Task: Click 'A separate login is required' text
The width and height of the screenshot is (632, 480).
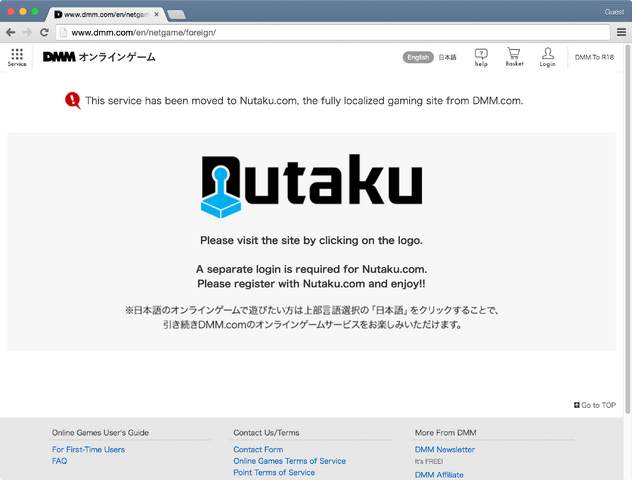Action: pos(311,269)
